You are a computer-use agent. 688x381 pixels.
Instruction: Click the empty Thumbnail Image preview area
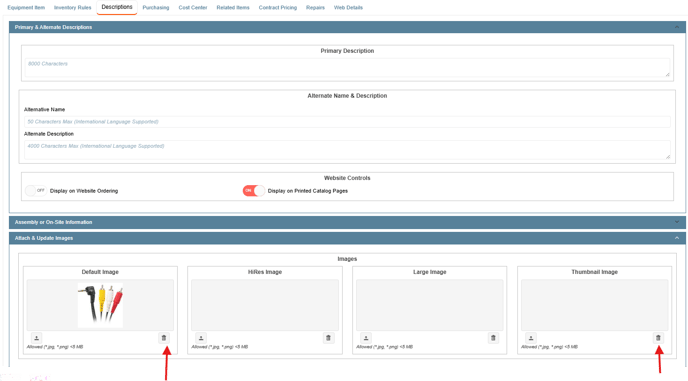click(595, 305)
